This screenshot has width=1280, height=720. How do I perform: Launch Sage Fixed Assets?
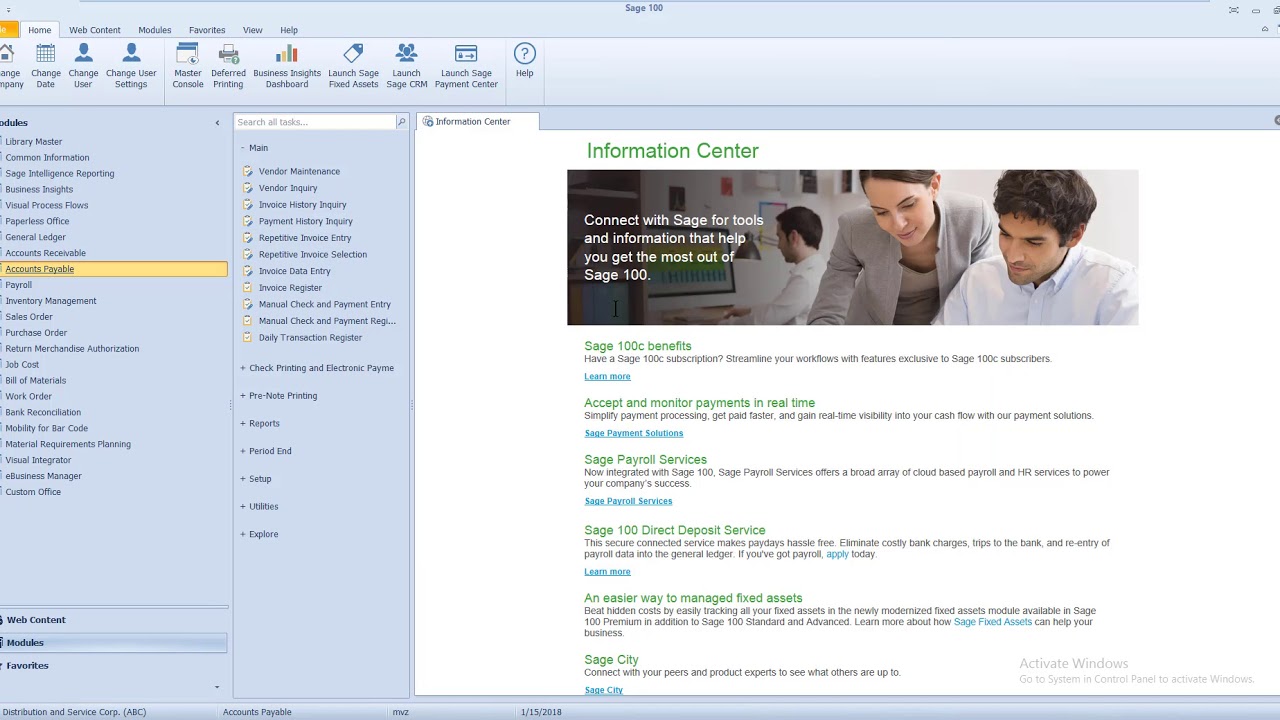tap(354, 66)
